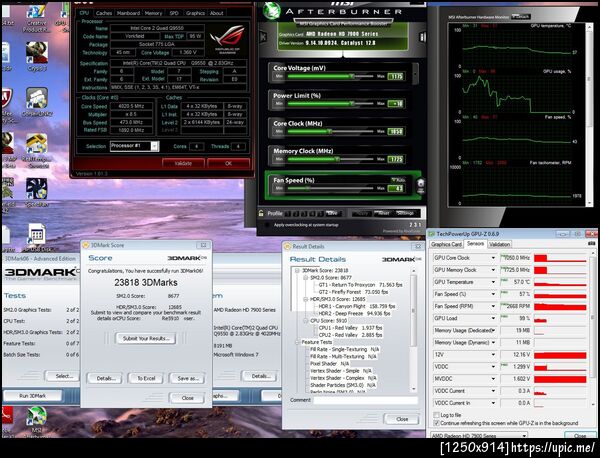
Task: Click the GPU-Z sensors vertical scrollbar
Action: pos(593,329)
